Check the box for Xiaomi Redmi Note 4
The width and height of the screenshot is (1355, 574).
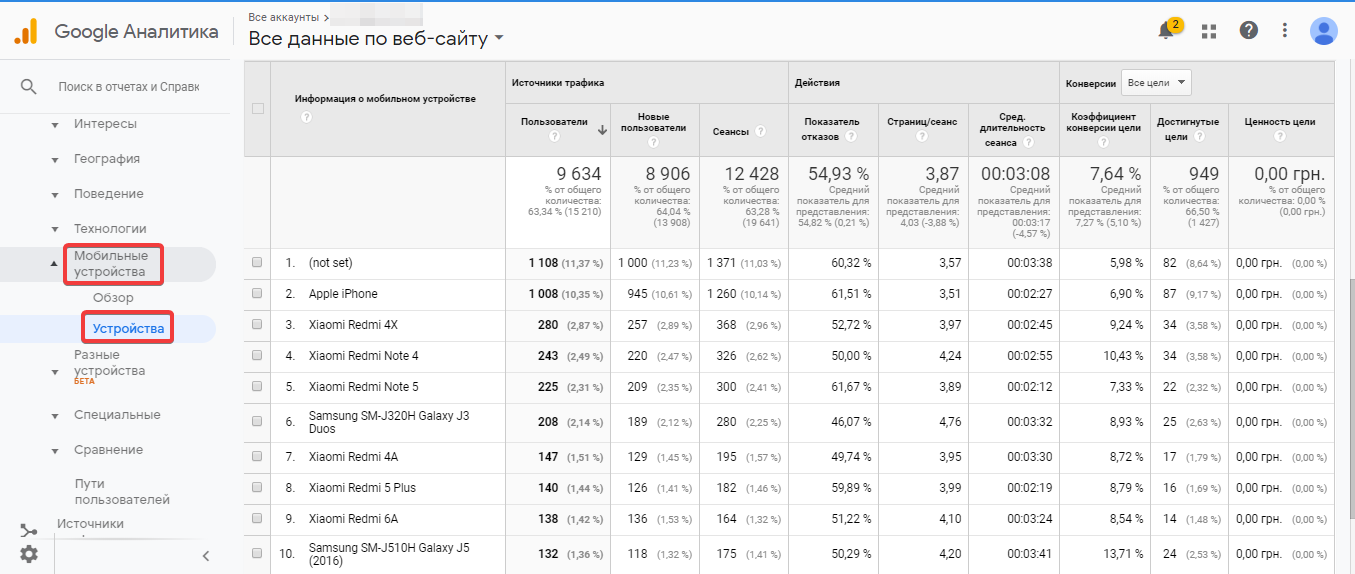click(257, 356)
